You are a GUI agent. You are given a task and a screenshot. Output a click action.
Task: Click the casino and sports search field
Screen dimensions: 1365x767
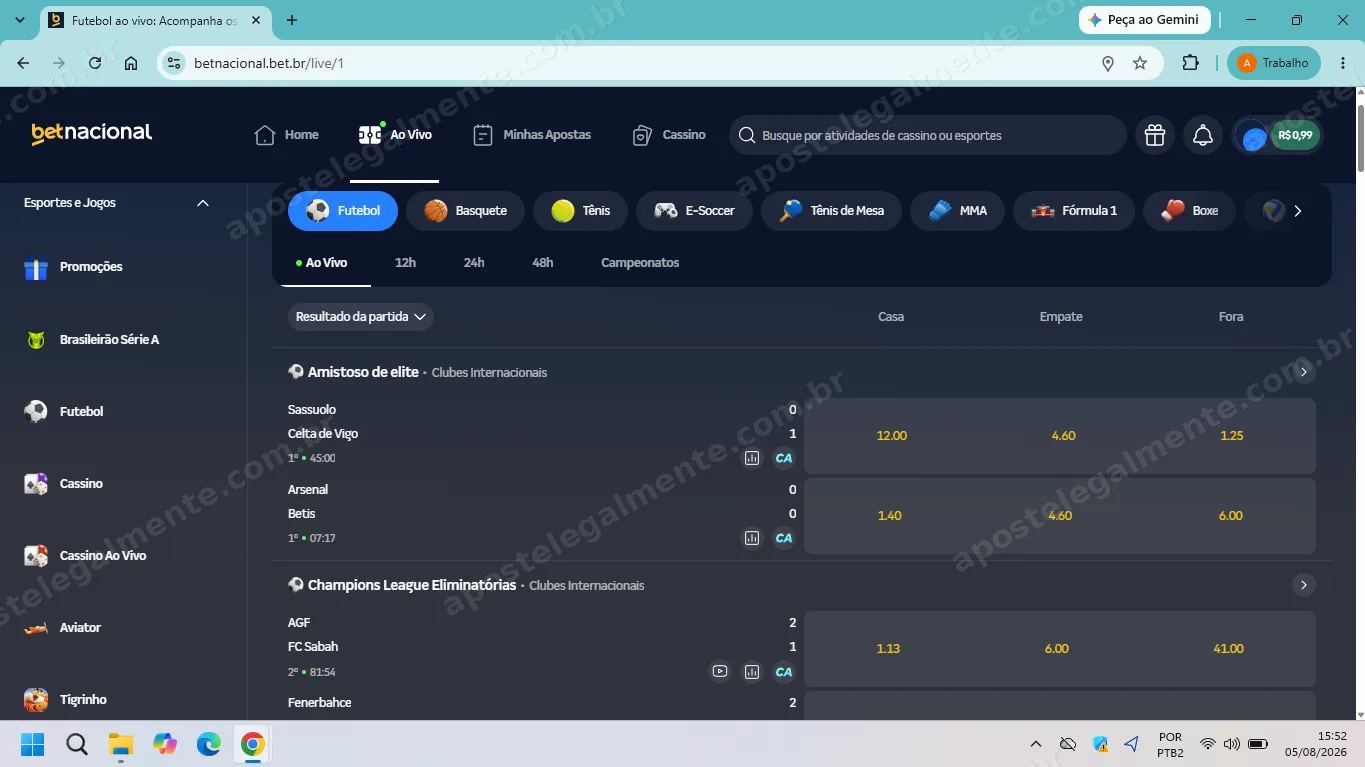pos(928,135)
